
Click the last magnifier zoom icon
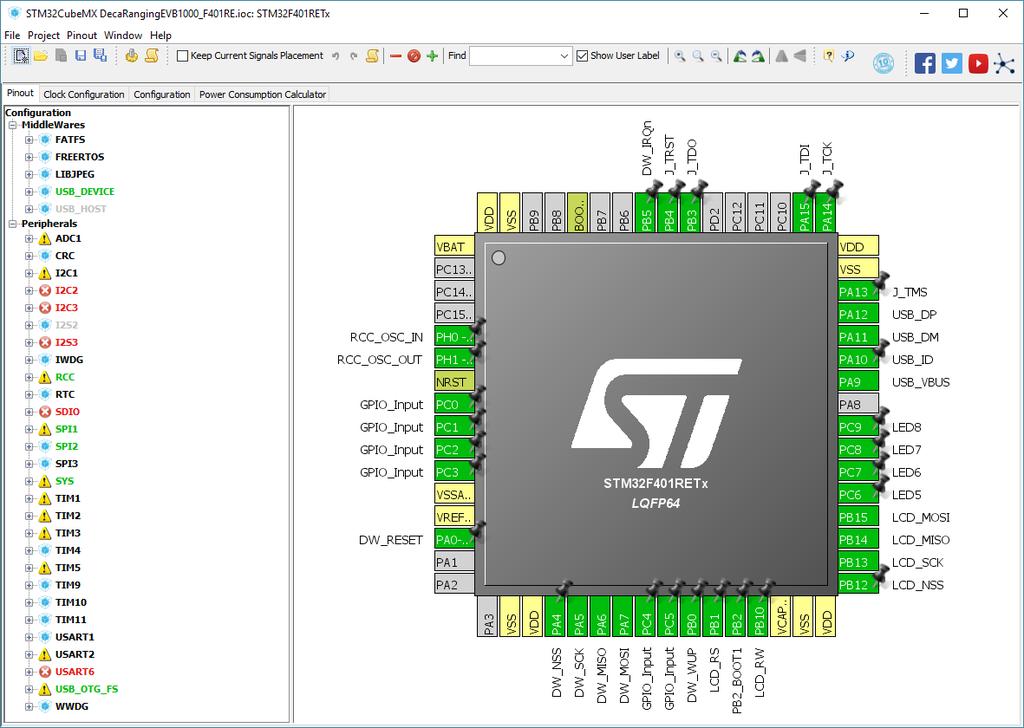click(716, 56)
